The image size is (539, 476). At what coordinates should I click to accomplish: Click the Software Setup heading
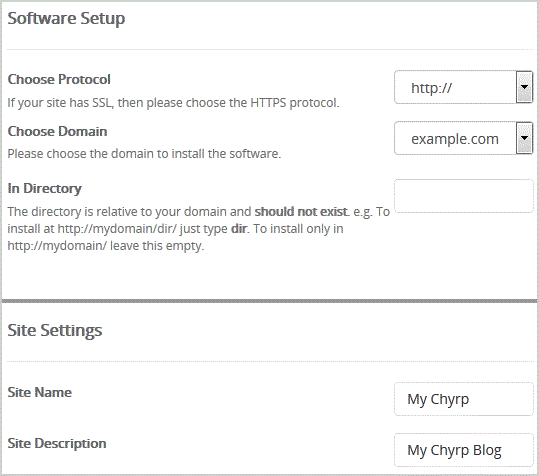click(66, 19)
